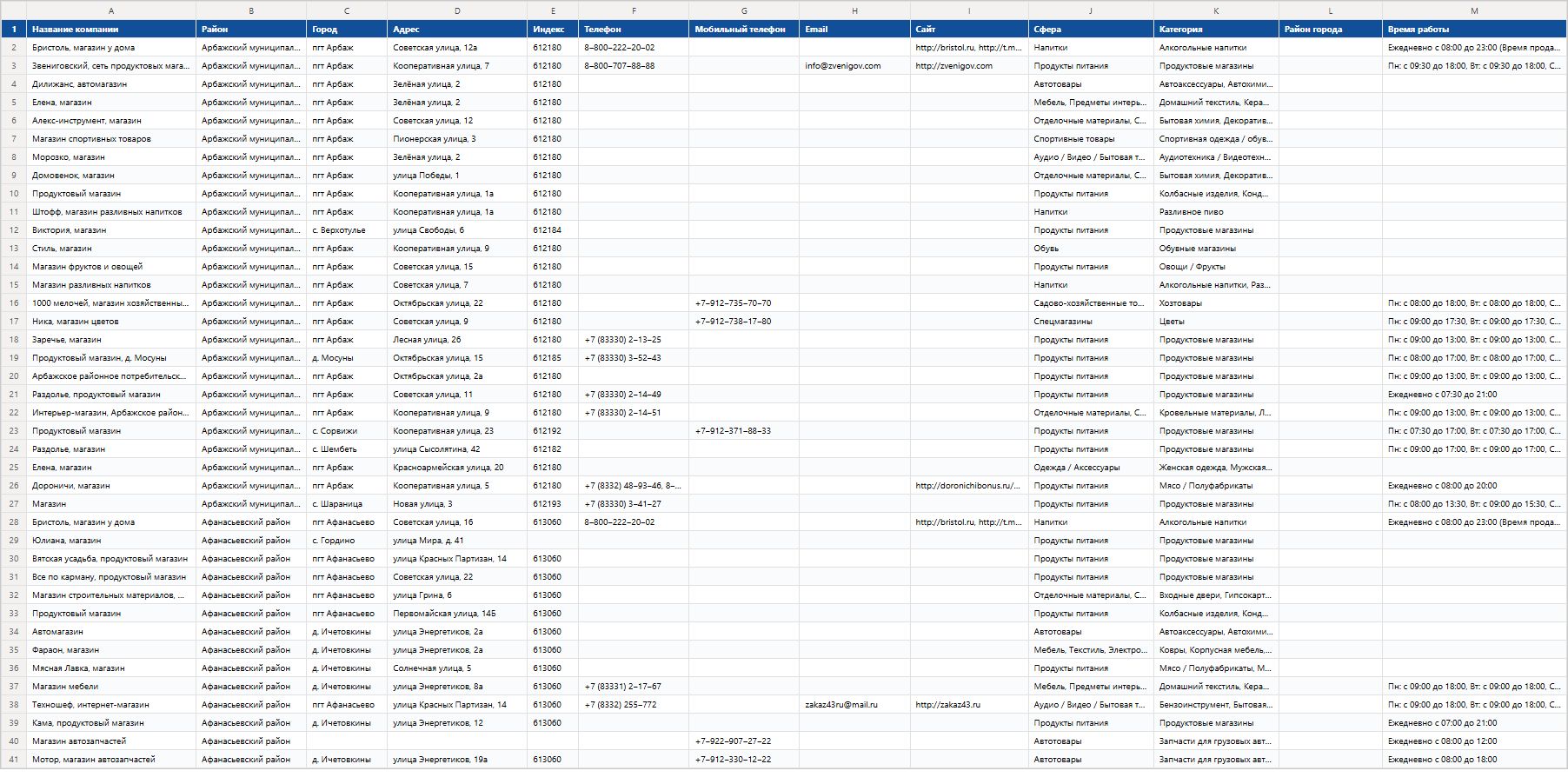Click the 'Сфера' header cell
Image resolution: width=1568 pixels, height=784 pixels.
(x=1091, y=30)
